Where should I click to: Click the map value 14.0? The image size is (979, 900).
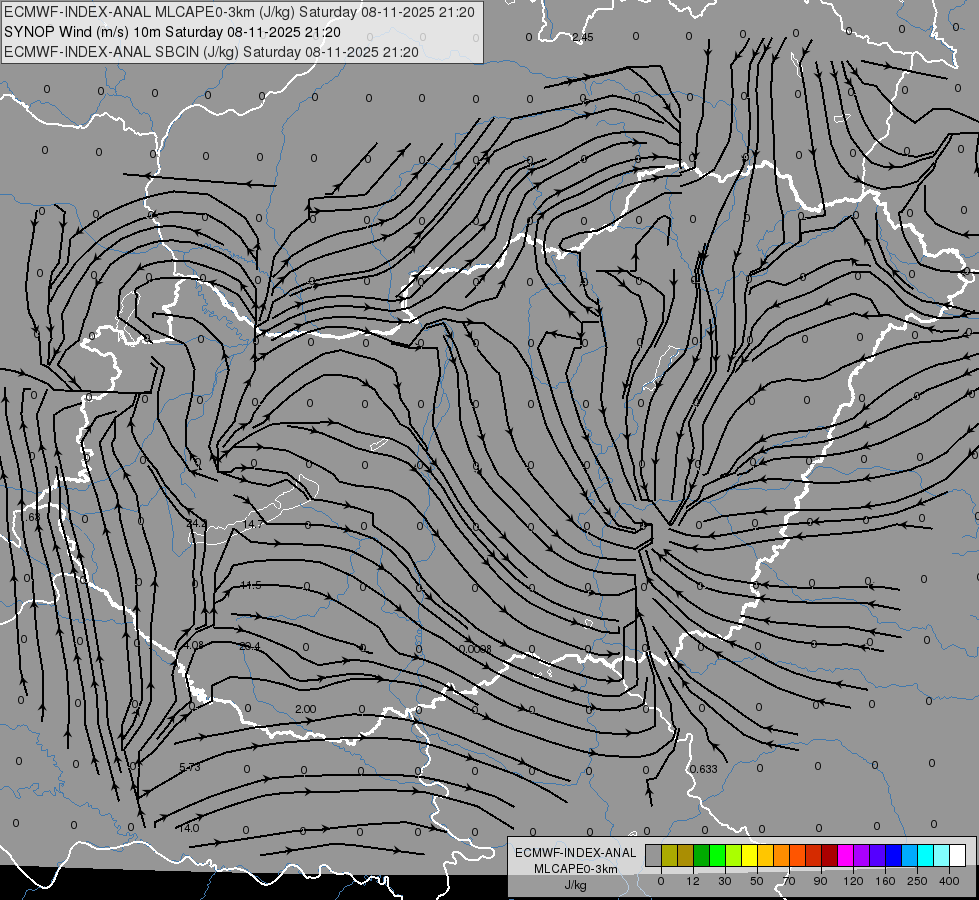(x=189, y=828)
